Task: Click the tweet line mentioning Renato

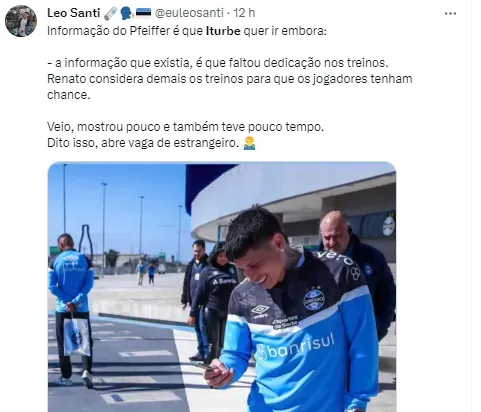Action: click(230, 79)
